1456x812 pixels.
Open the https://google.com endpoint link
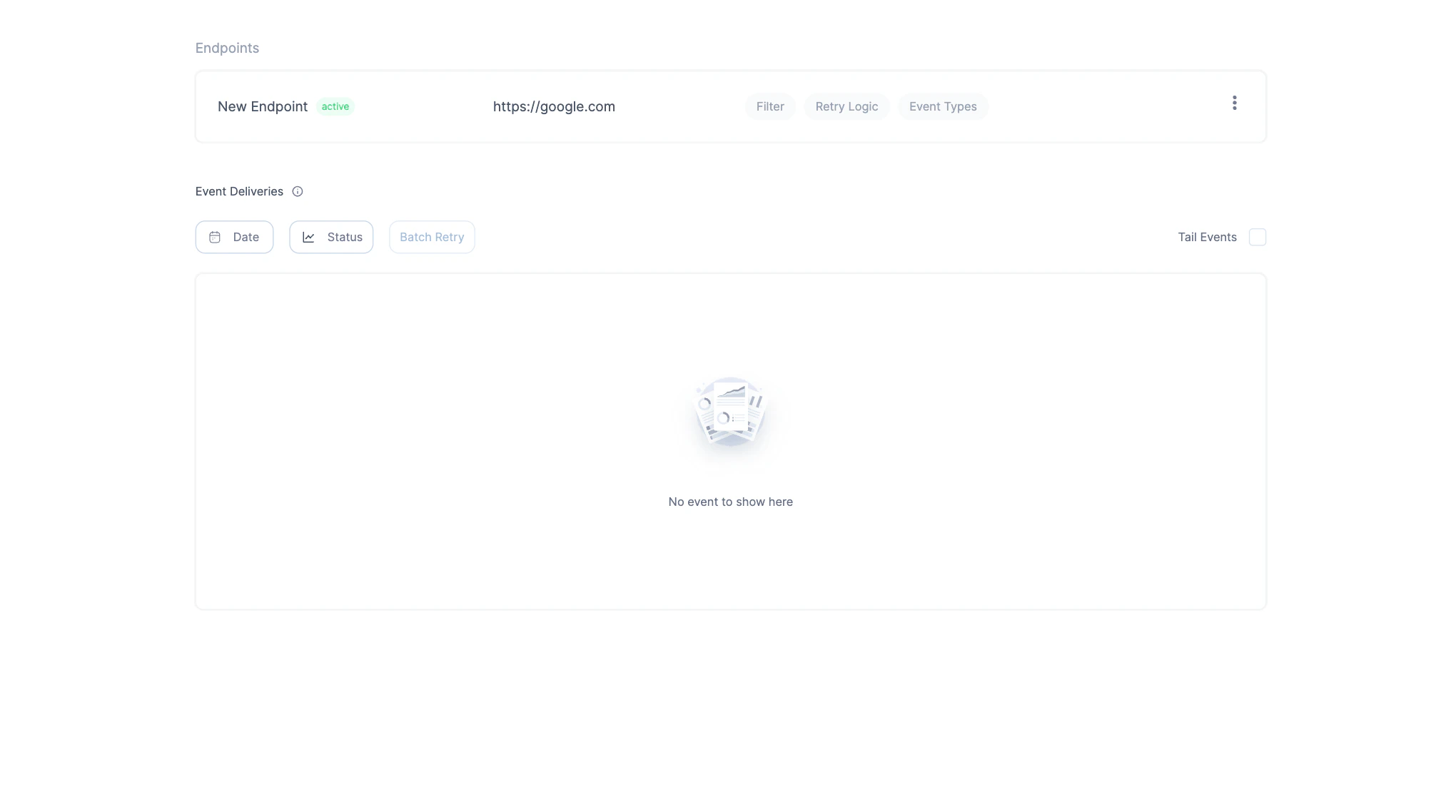click(554, 106)
